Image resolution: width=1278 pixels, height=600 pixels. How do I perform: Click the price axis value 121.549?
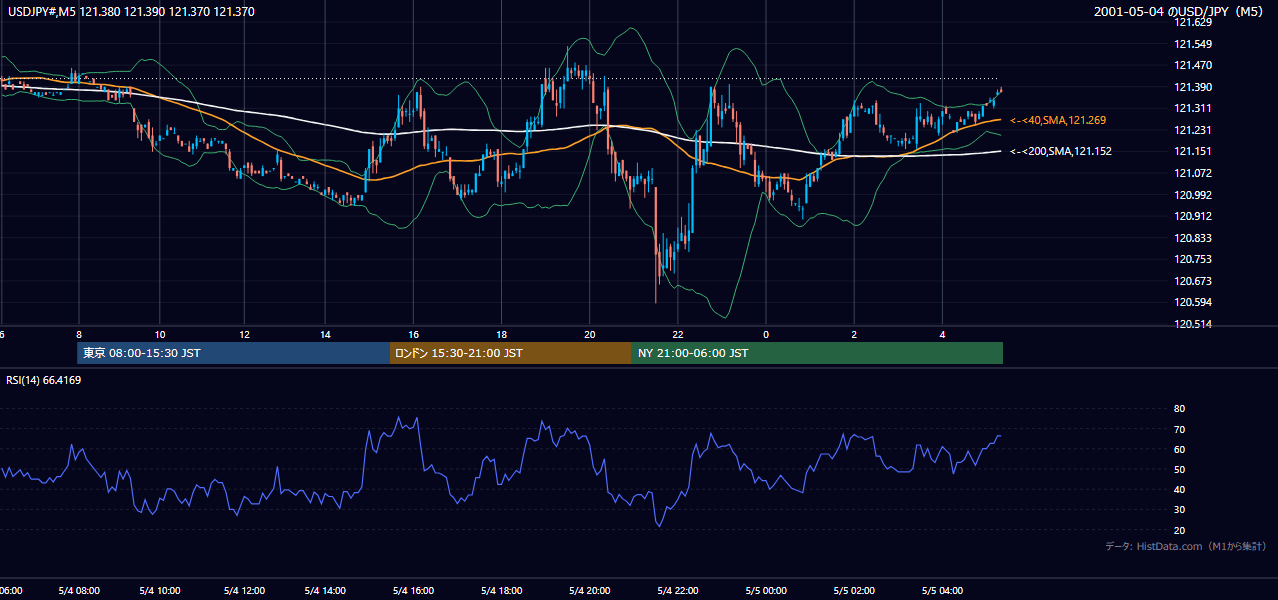pos(1192,45)
